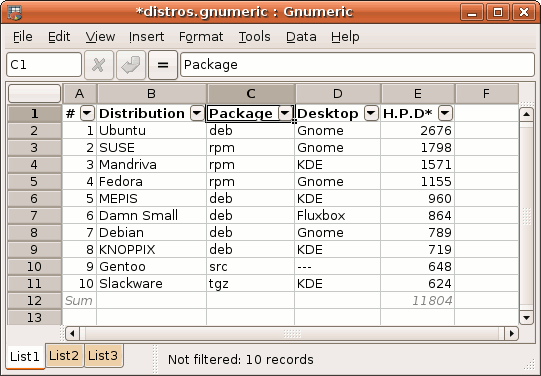Open the File menu
The image size is (541, 376).
tap(23, 37)
